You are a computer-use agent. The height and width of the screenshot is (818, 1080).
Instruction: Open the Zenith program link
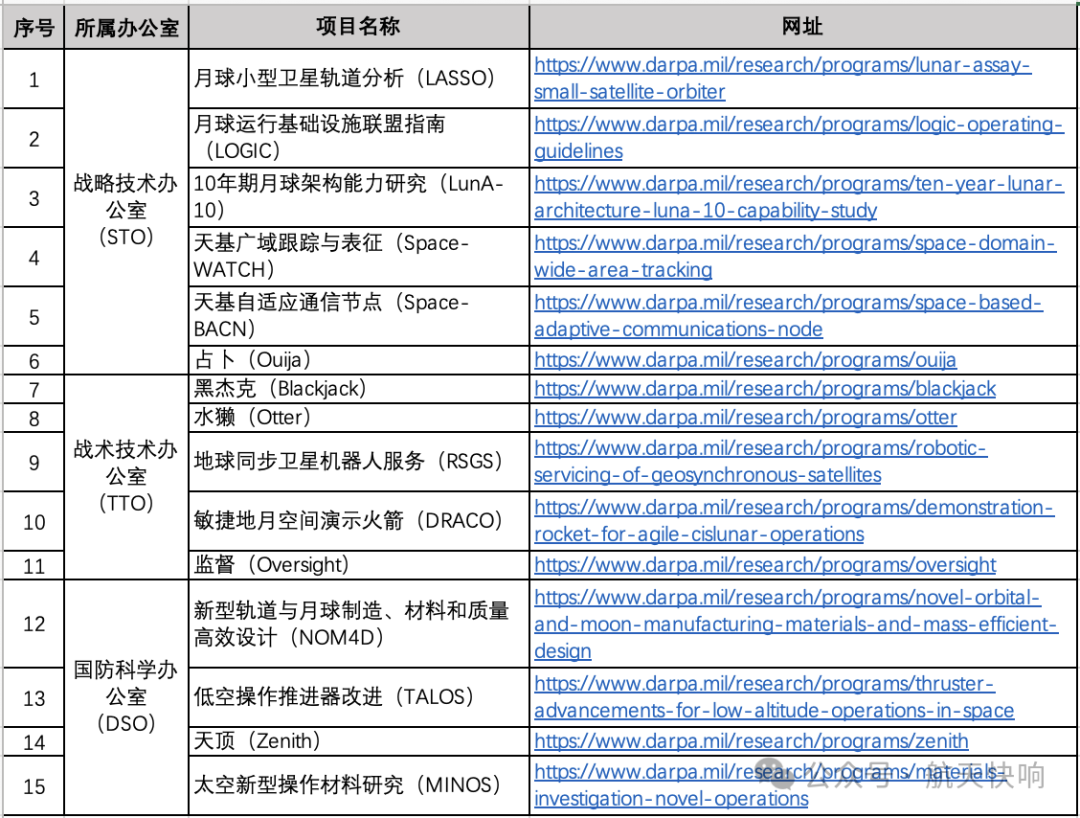coord(751,741)
